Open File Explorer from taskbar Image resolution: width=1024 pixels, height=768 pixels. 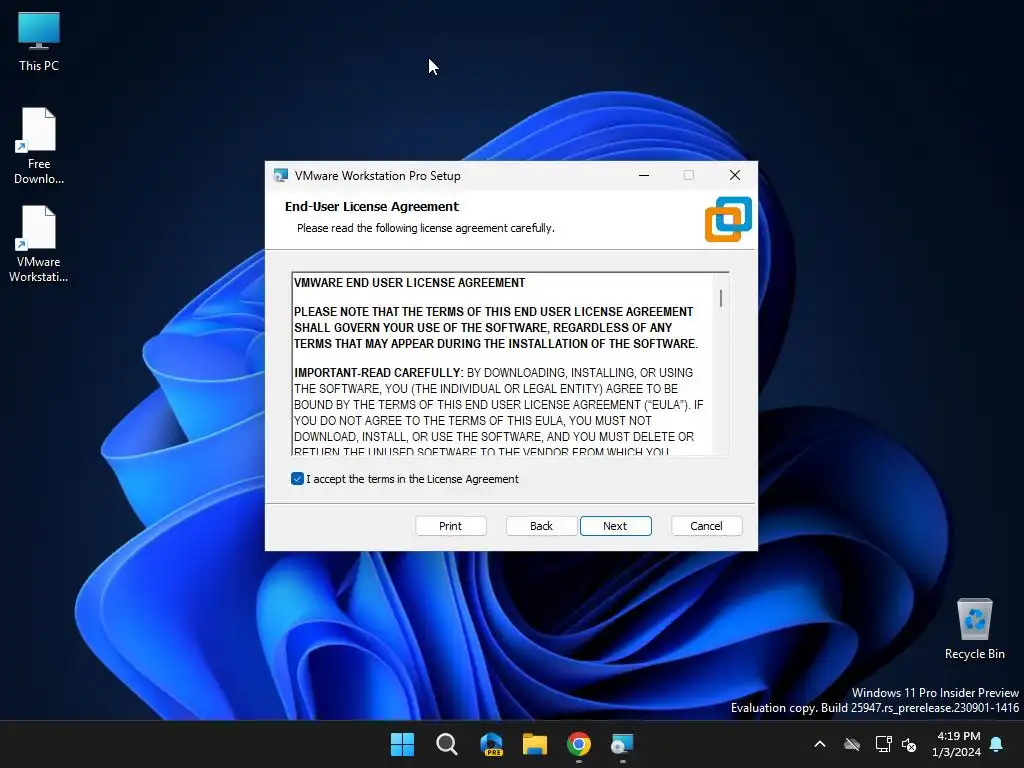click(x=535, y=744)
